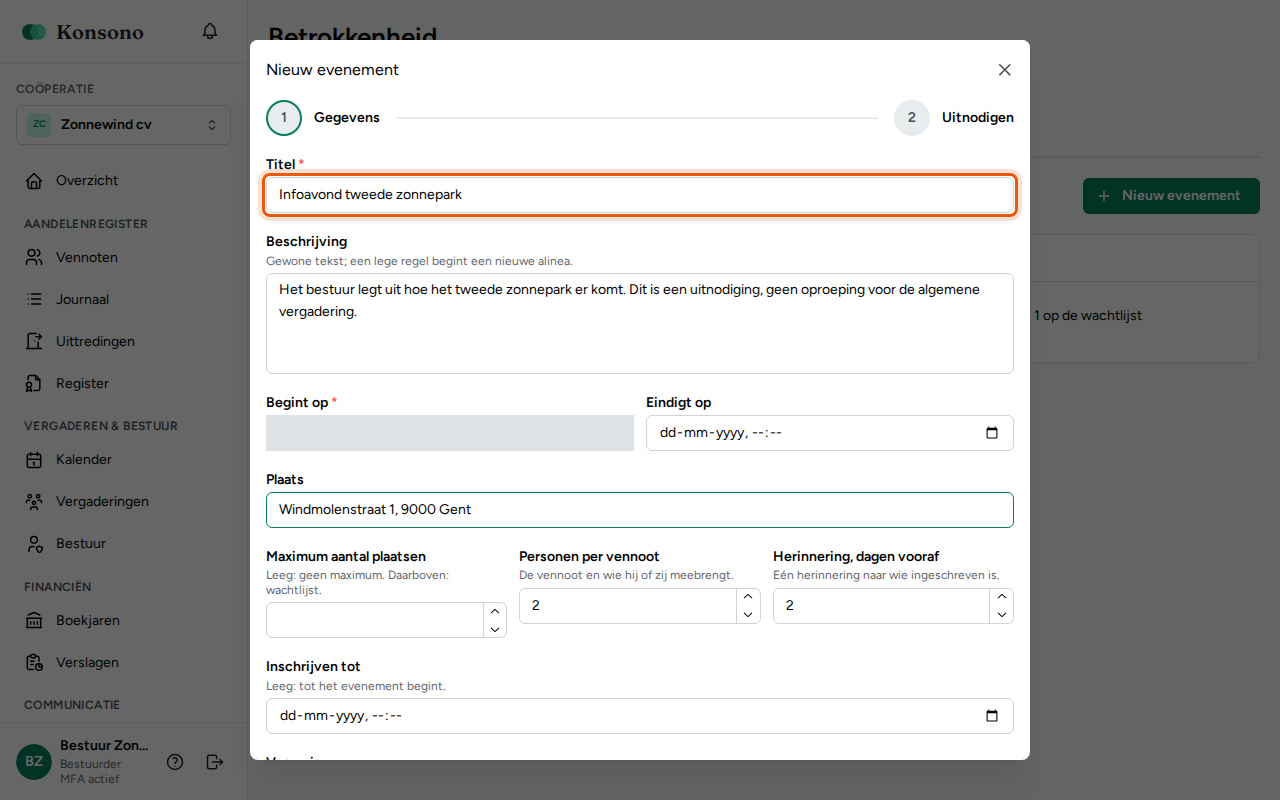
Task: Decrease Maximum aantal plaatsen with down arrow
Action: [x=494, y=629]
